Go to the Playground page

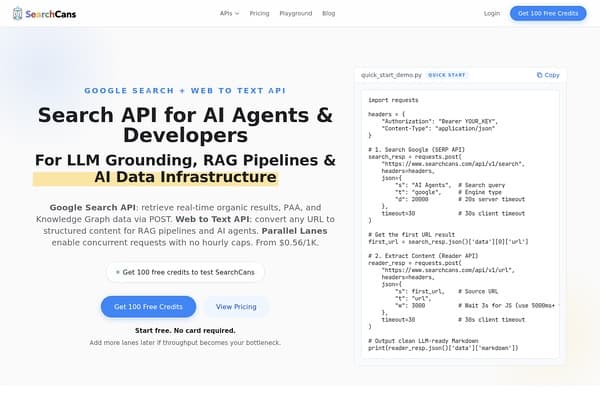(296, 13)
